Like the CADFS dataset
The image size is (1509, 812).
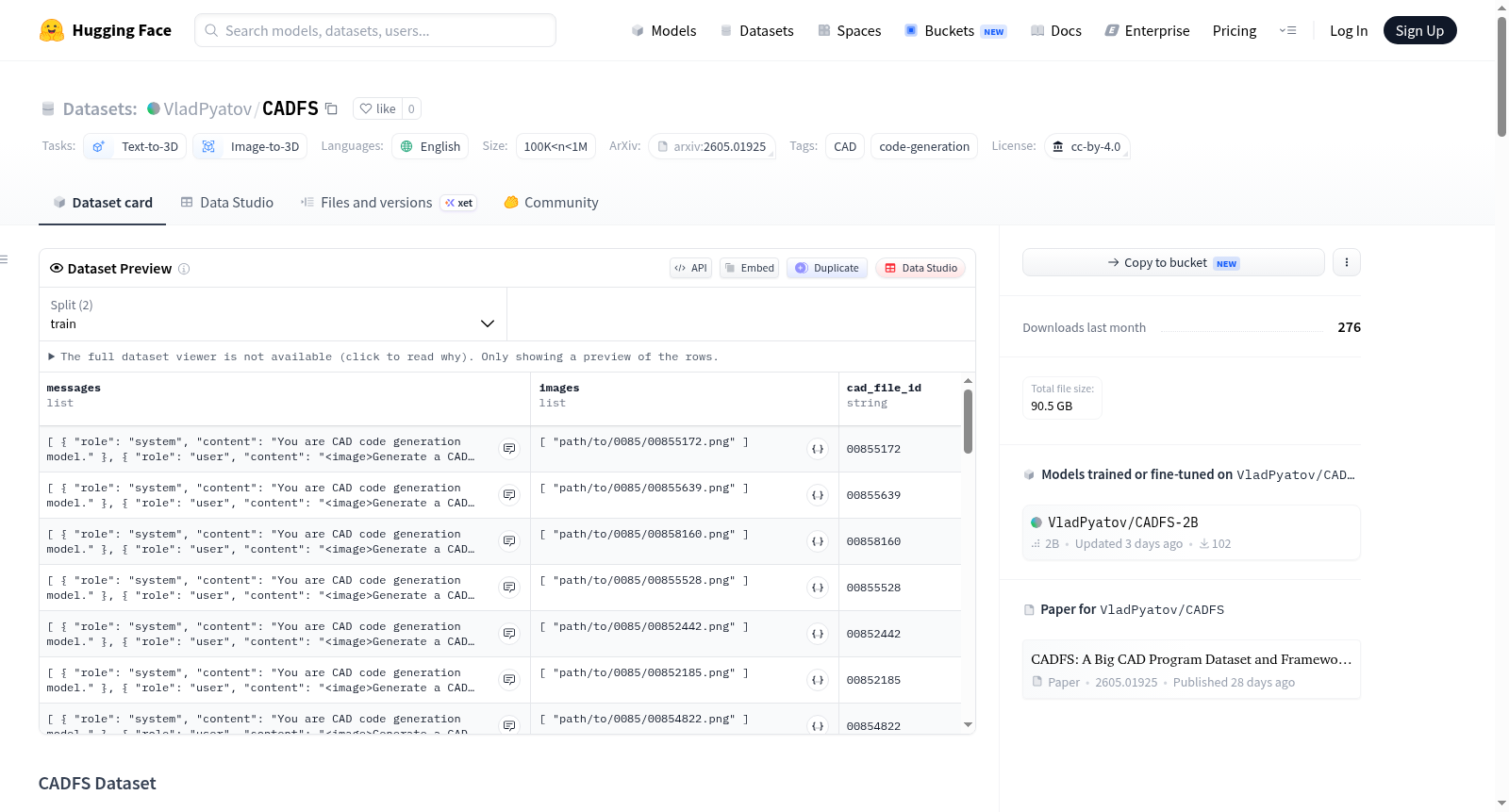coord(377,108)
